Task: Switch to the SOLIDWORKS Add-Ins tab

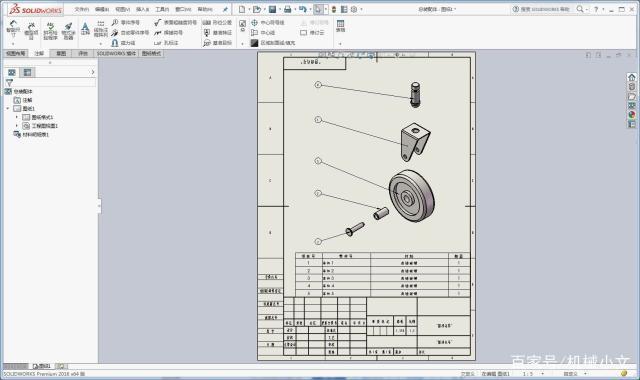Action: (116, 53)
